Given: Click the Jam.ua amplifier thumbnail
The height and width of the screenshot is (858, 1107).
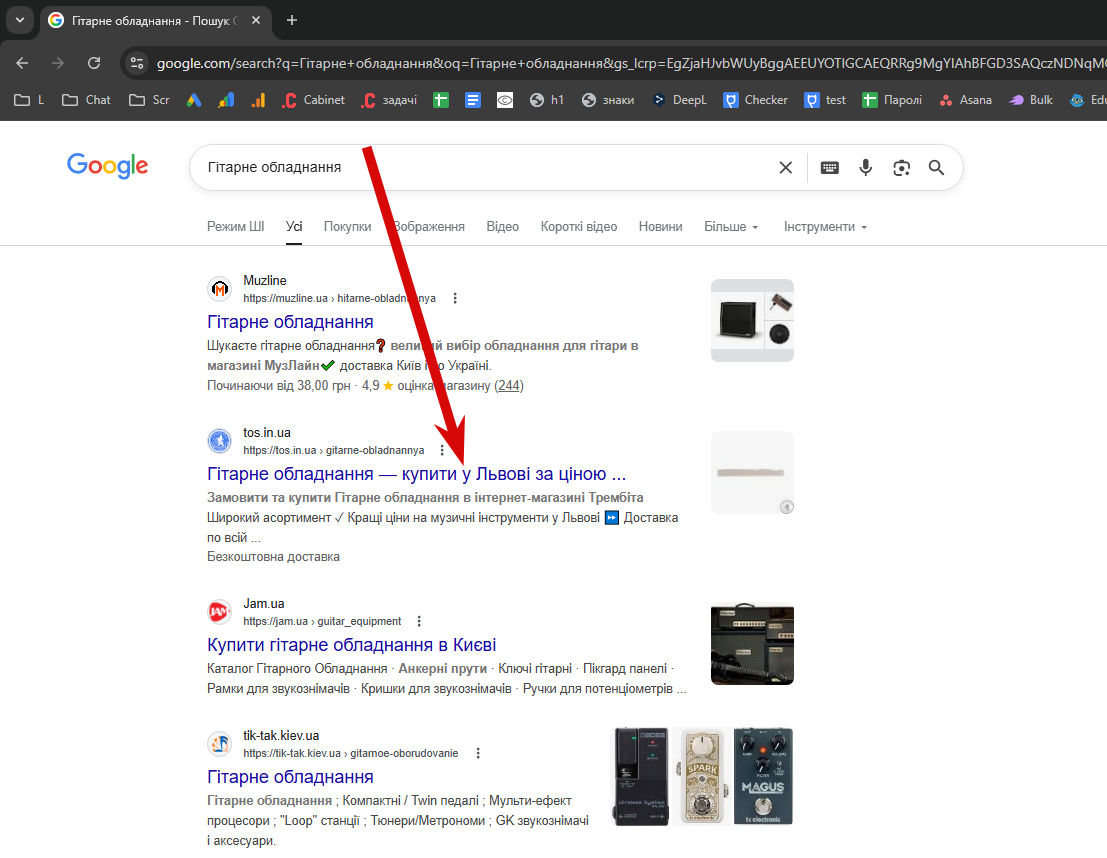Looking at the screenshot, I should [x=752, y=643].
